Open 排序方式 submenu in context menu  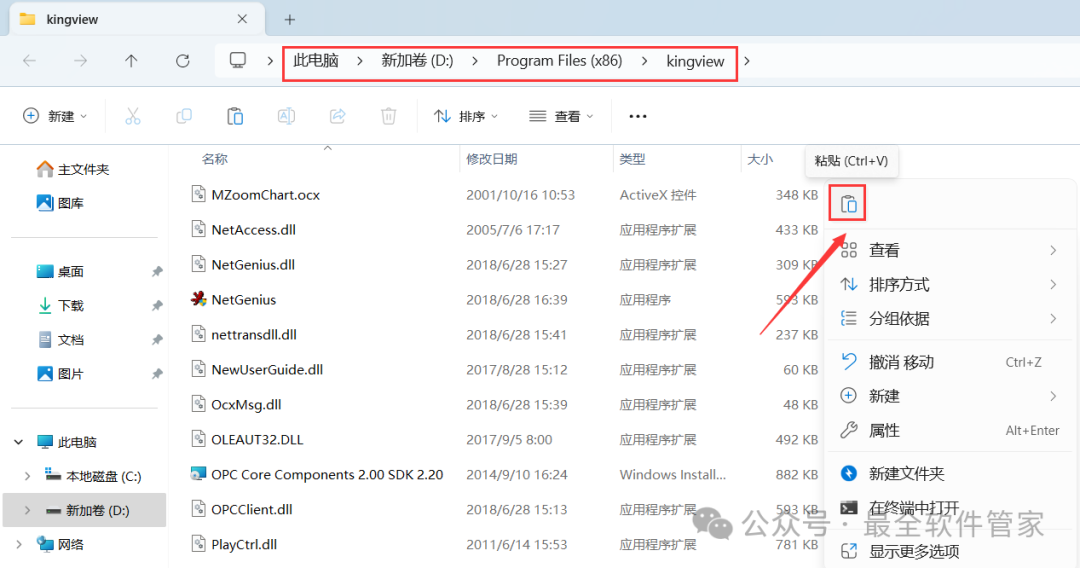pos(949,284)
